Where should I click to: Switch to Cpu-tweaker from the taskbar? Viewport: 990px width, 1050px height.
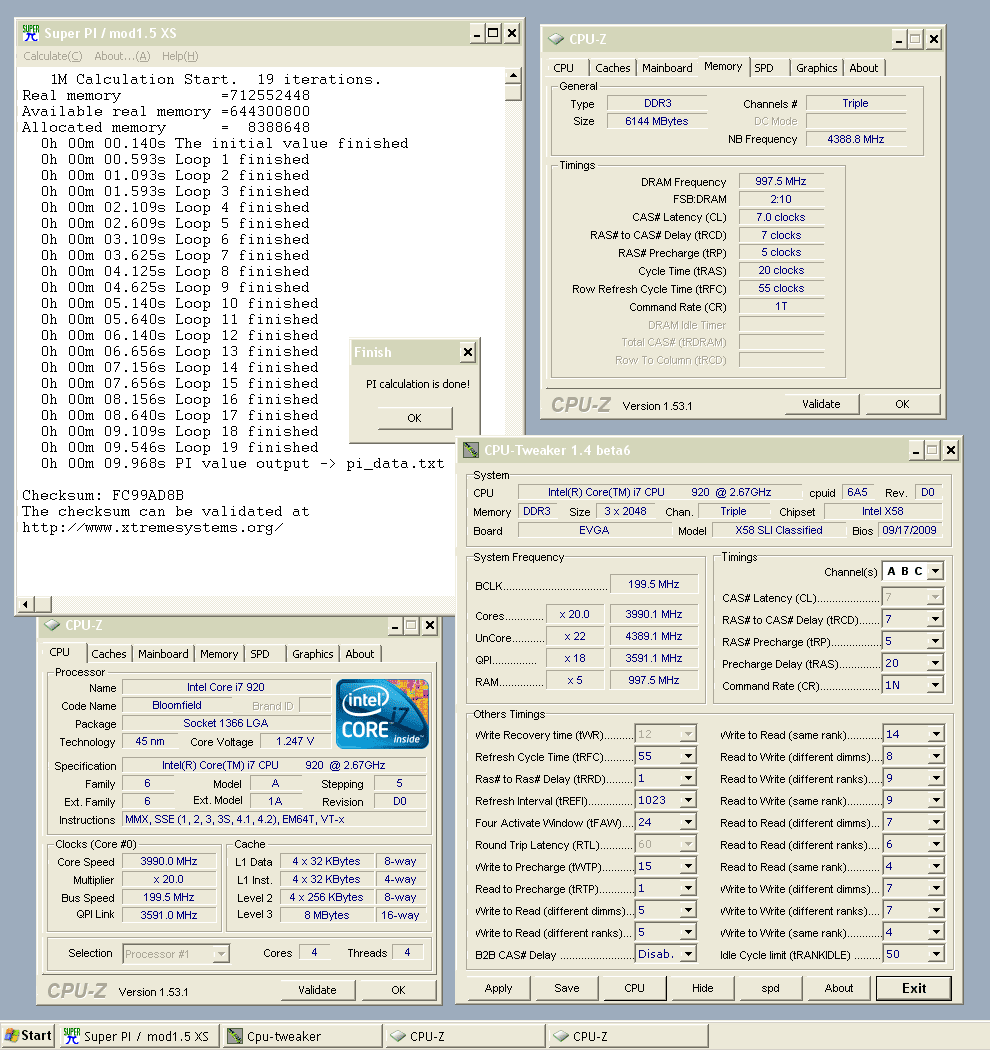[301, 1036]
